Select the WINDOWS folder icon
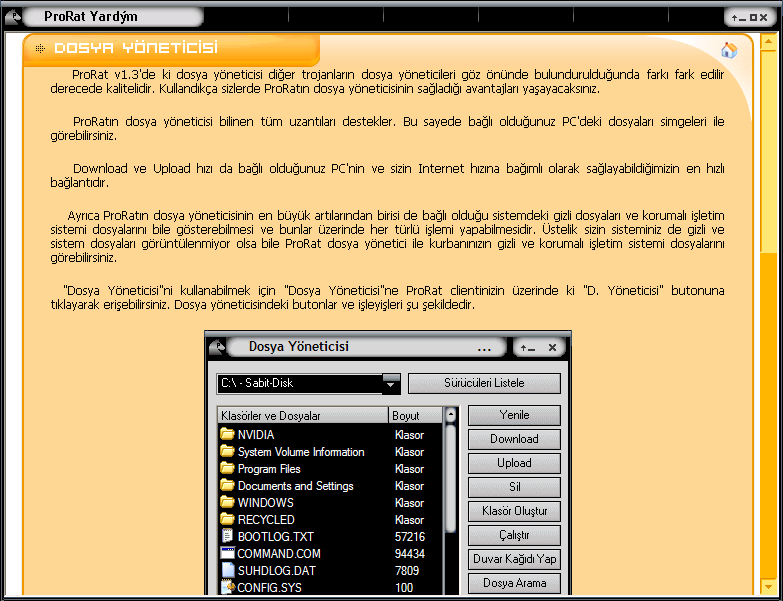 [x=227, y=503]
